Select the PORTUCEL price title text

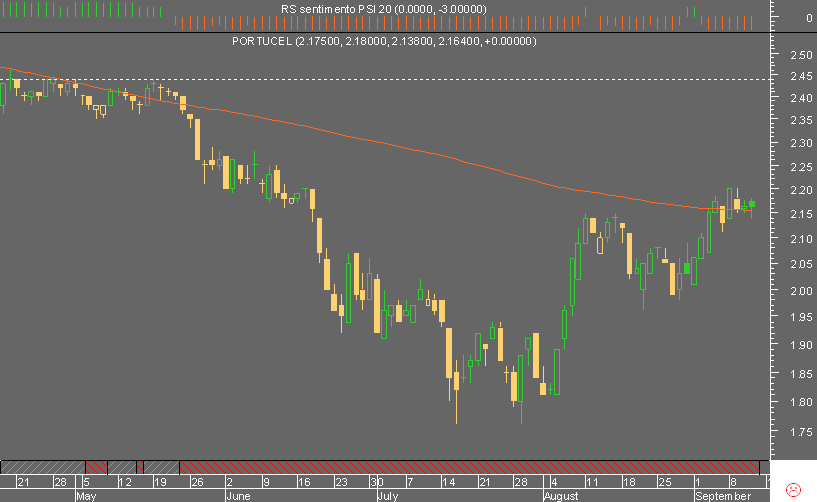tap(384, 41)
